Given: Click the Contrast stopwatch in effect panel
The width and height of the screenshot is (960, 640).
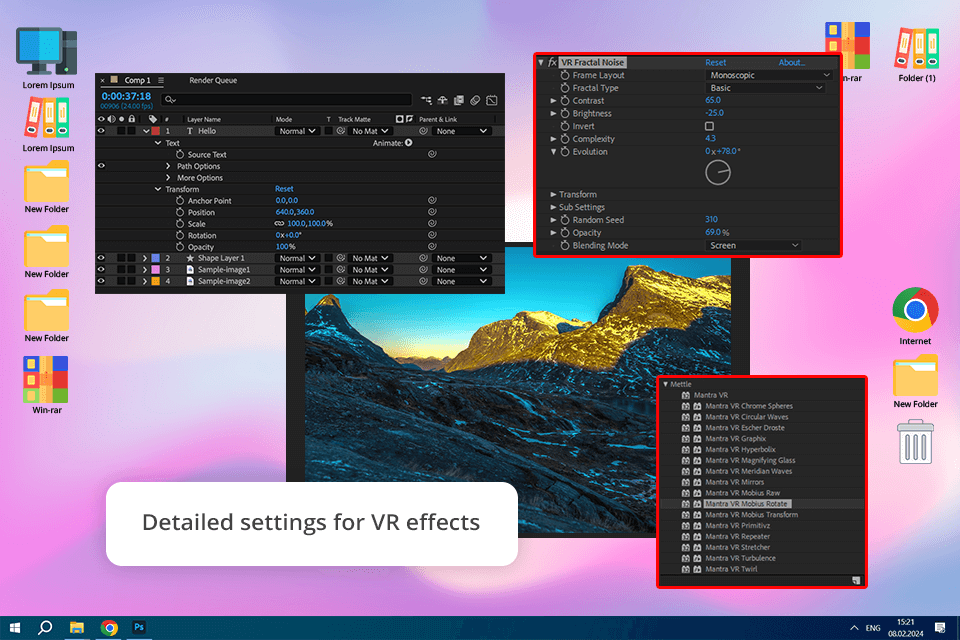Looking at the screenshot, I should (x=564, y=100).
